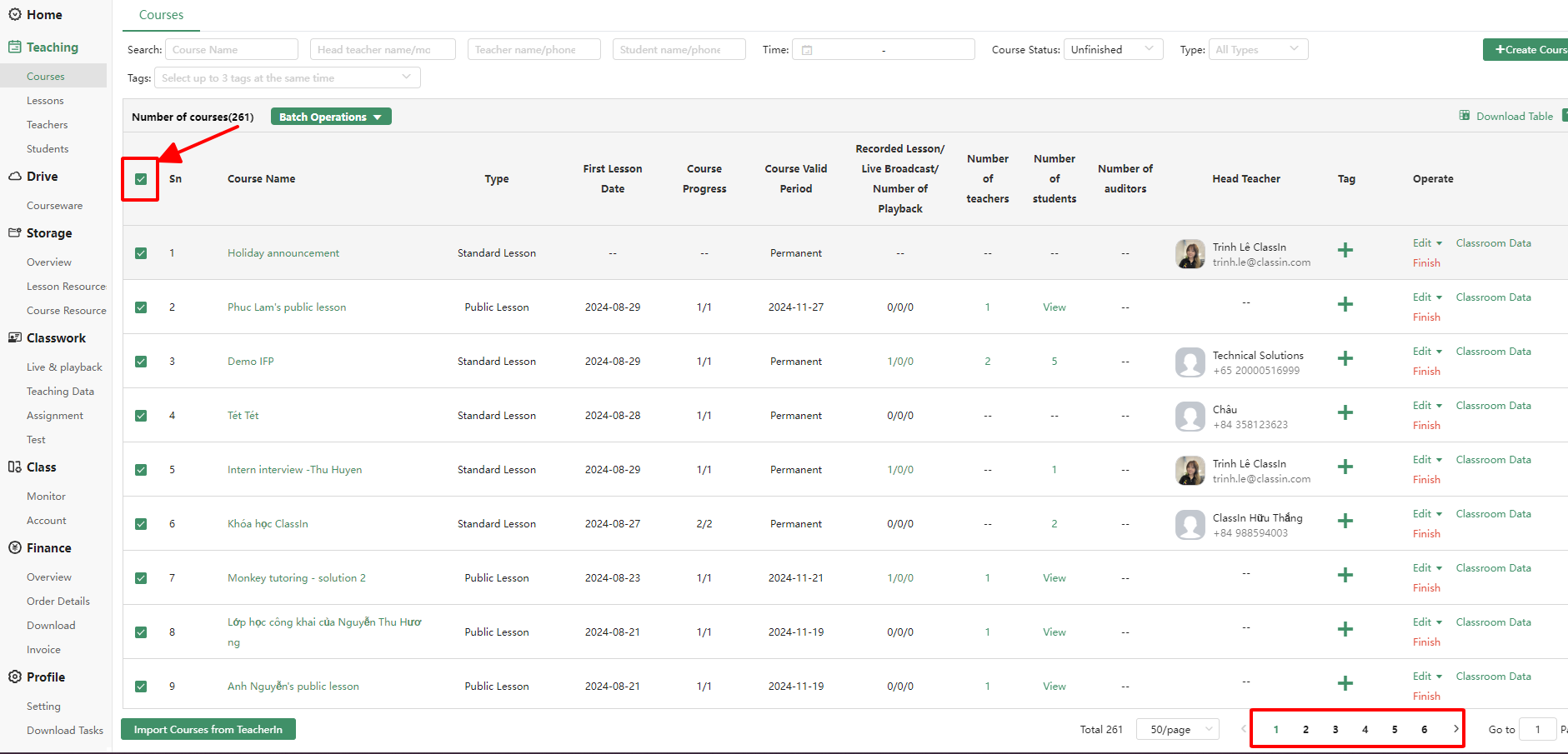Go to page 3 of courses
1568x754 pixels.
tap(1335, 729)
